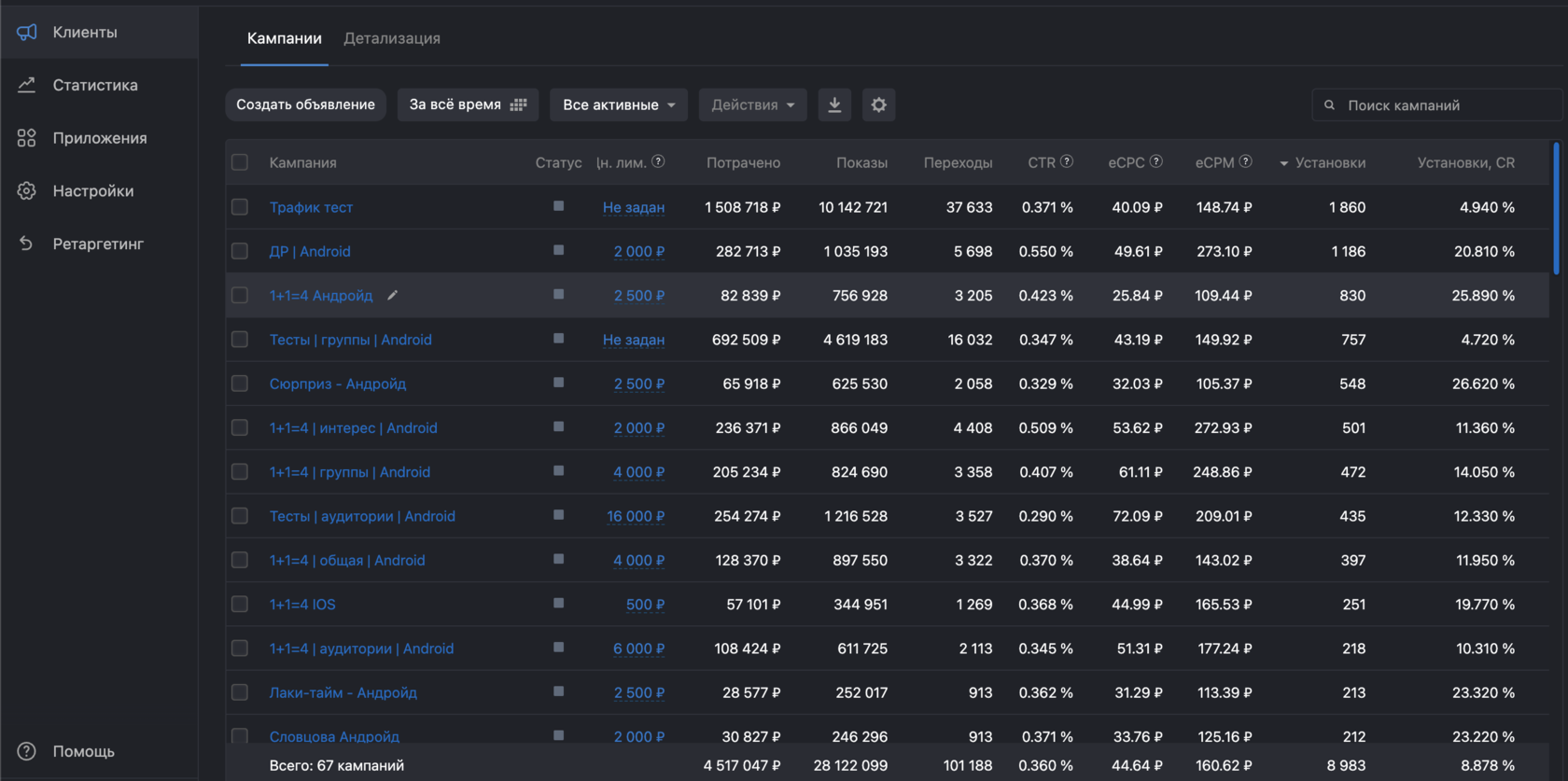Click status square icon for Трафик тест

558,206
